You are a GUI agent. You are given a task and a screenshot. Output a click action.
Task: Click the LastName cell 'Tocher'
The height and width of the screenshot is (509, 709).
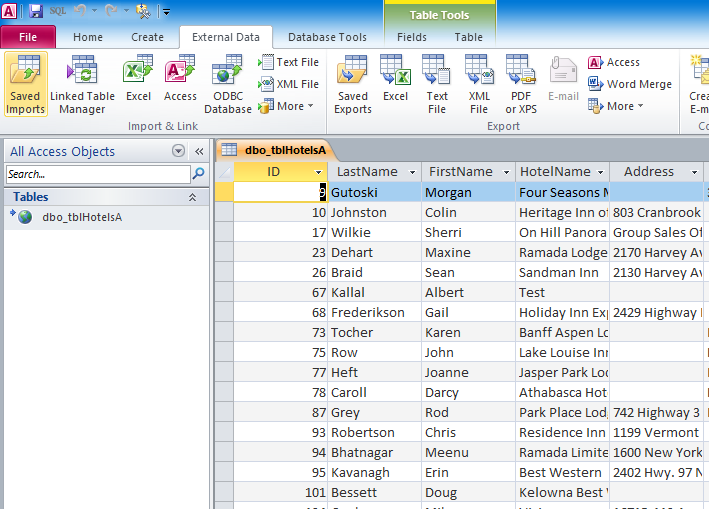point(374,332)
